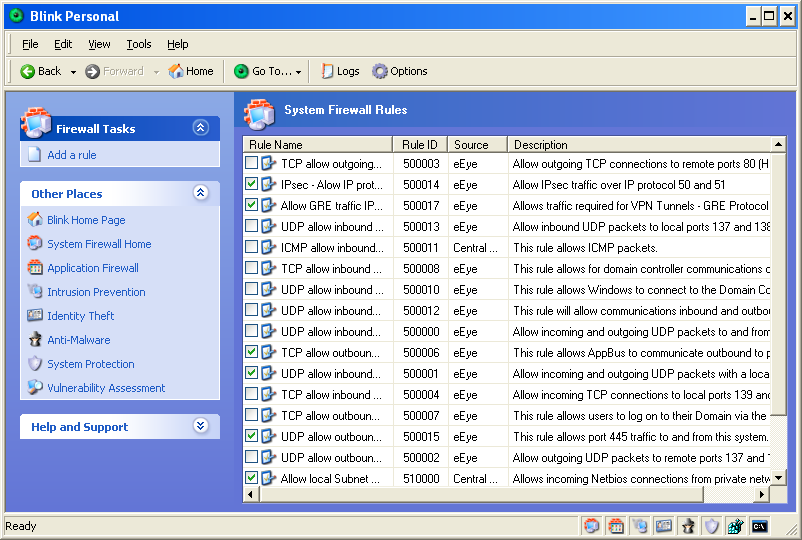Uncheck Allow local Subnet rule 510000
802x540 pixels.
point(251,478)
